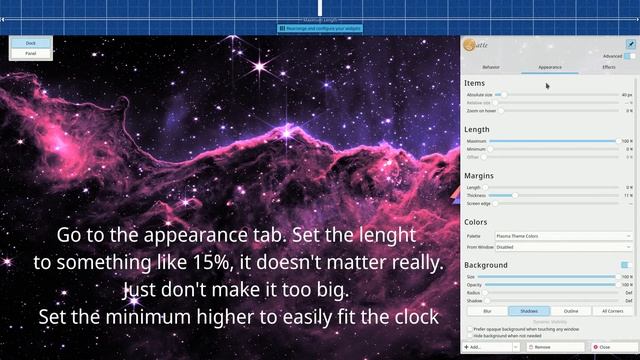This screenshot has height=360, width=640.
Task: Select the Dock type option
Action: pyautogui.click(x=31, y=43)
